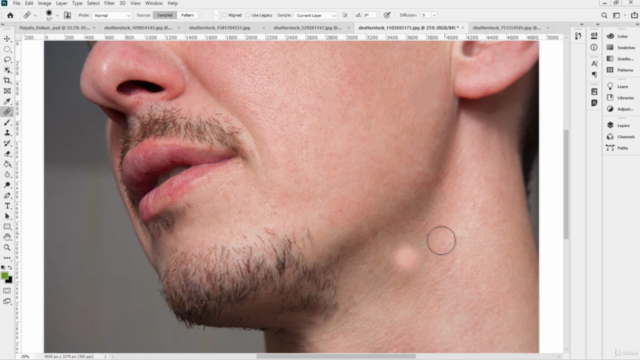
Task: Select the Horizontal Type tool
Action: click(x=7, y=206)
